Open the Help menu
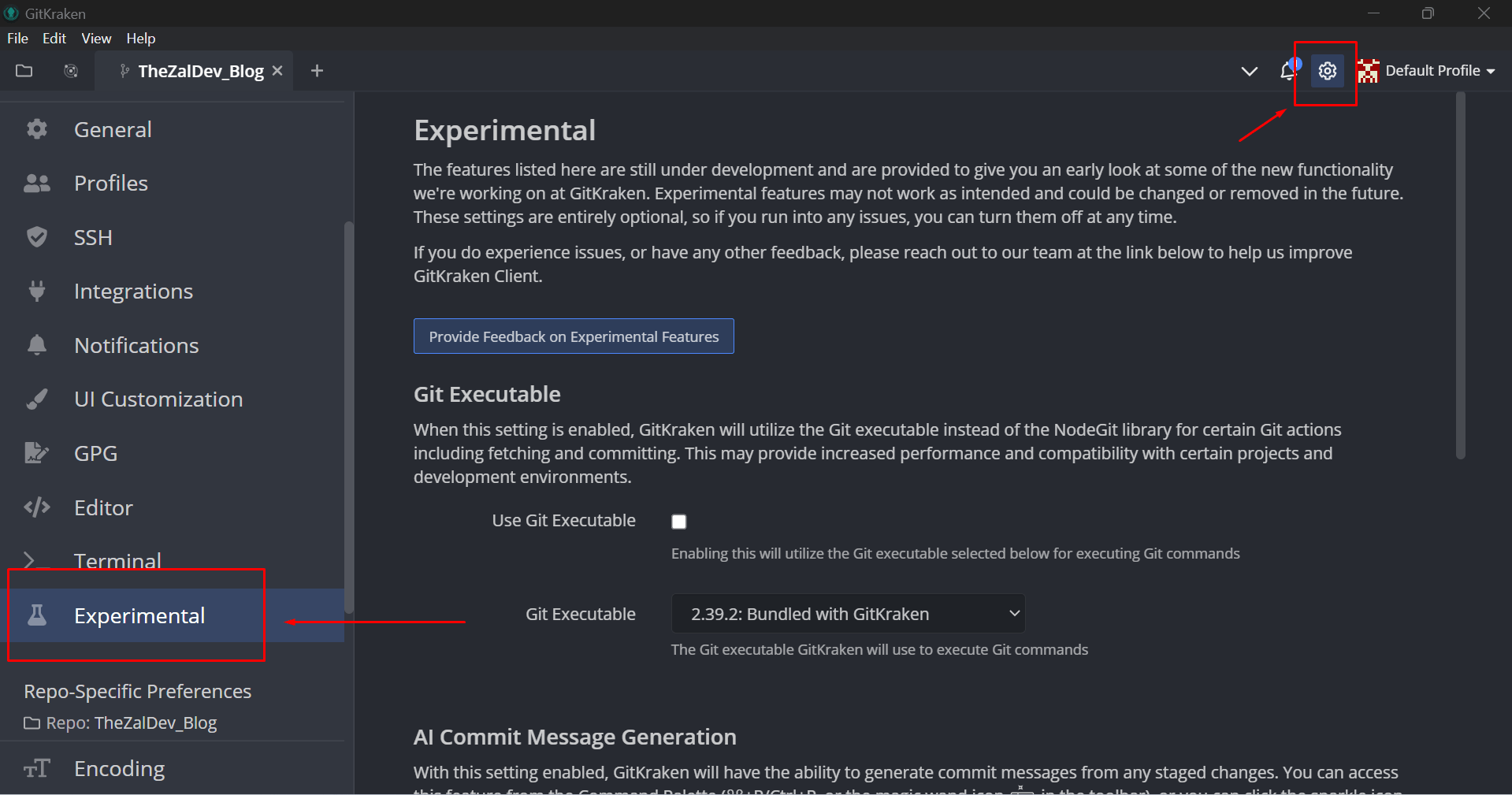Viewport: 1512px width, 795px height. (x=141, y=39)
